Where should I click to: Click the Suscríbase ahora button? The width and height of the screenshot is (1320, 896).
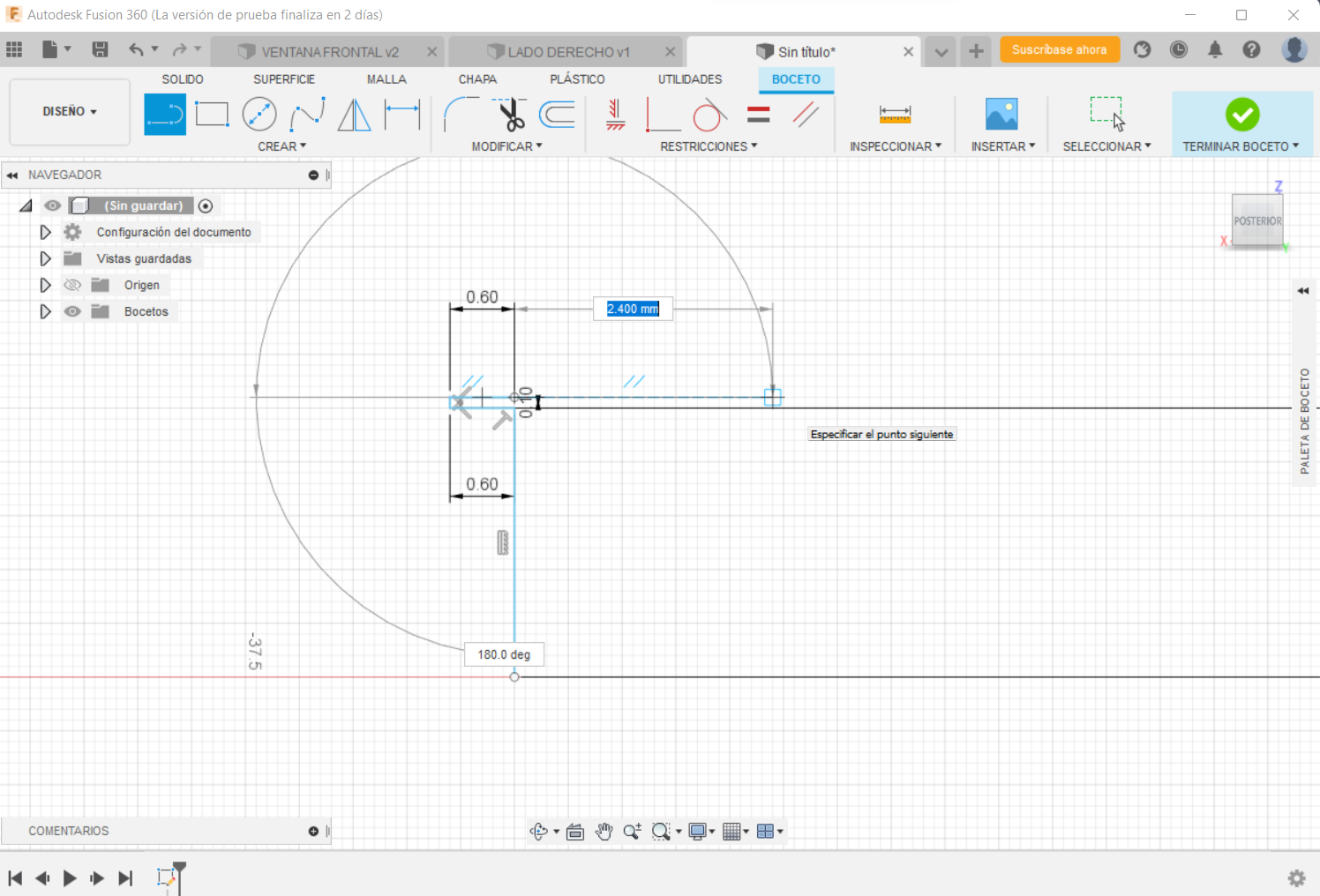(1060, 49)
